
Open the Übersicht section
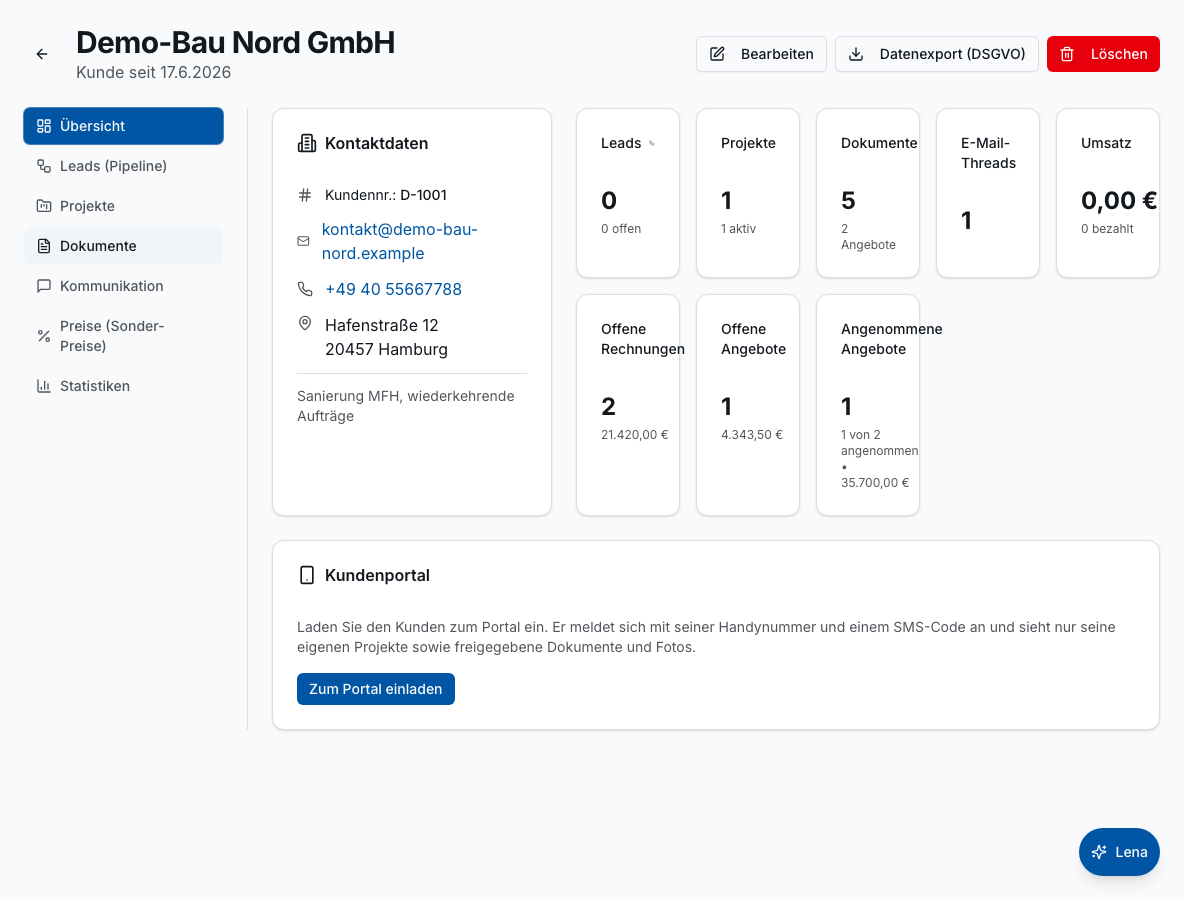(123, 126)
